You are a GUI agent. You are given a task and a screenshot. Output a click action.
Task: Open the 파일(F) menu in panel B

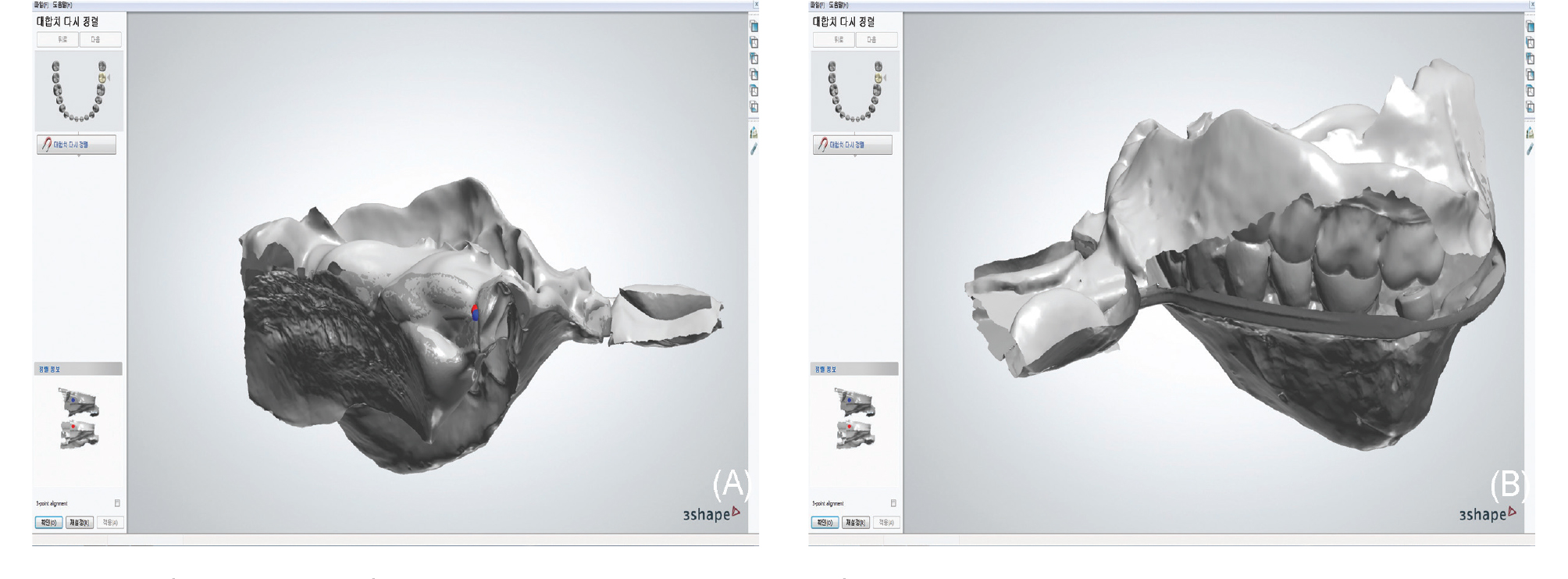pos(818,5)
